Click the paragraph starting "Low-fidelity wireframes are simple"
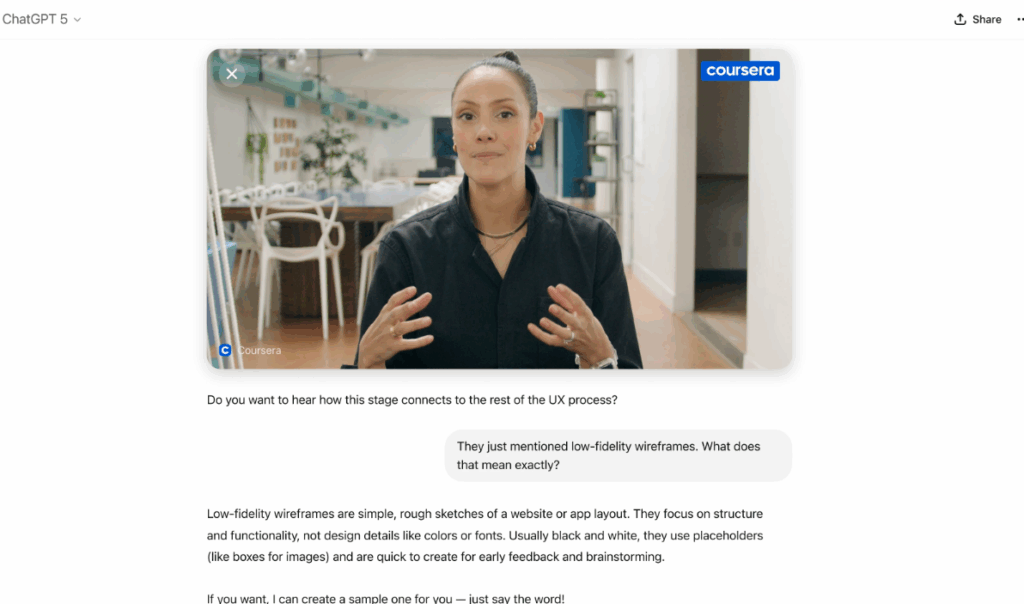 485,535
